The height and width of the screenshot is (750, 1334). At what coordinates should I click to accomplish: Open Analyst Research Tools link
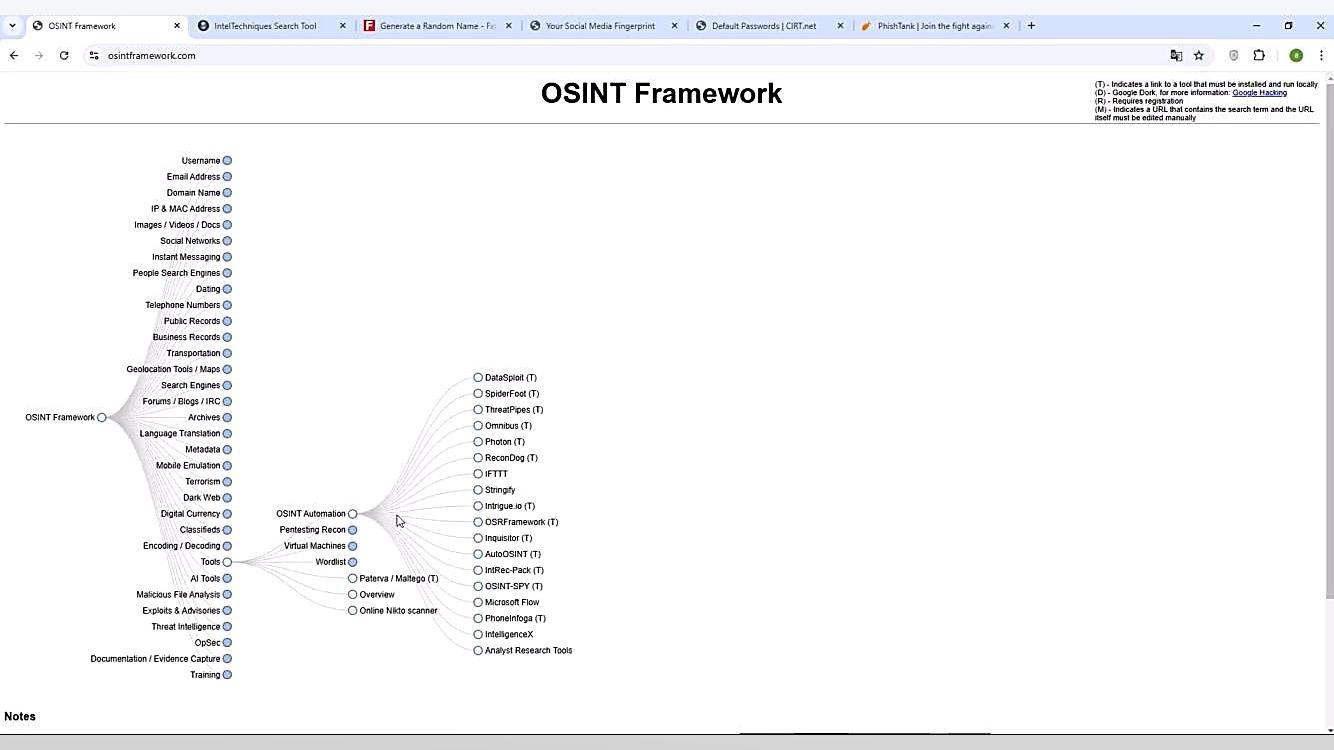[x=529, y=651]
